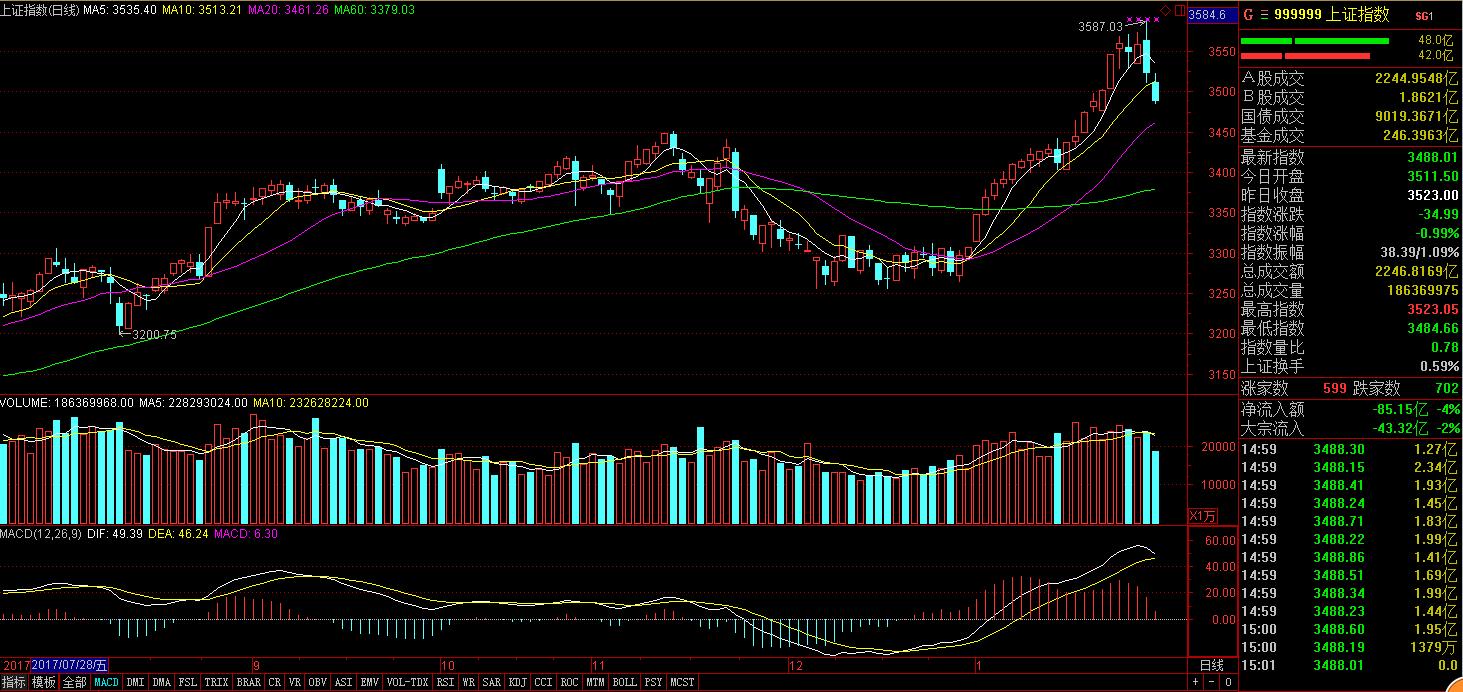
Task: Select the 模板 tab
Action: point(43,682)
